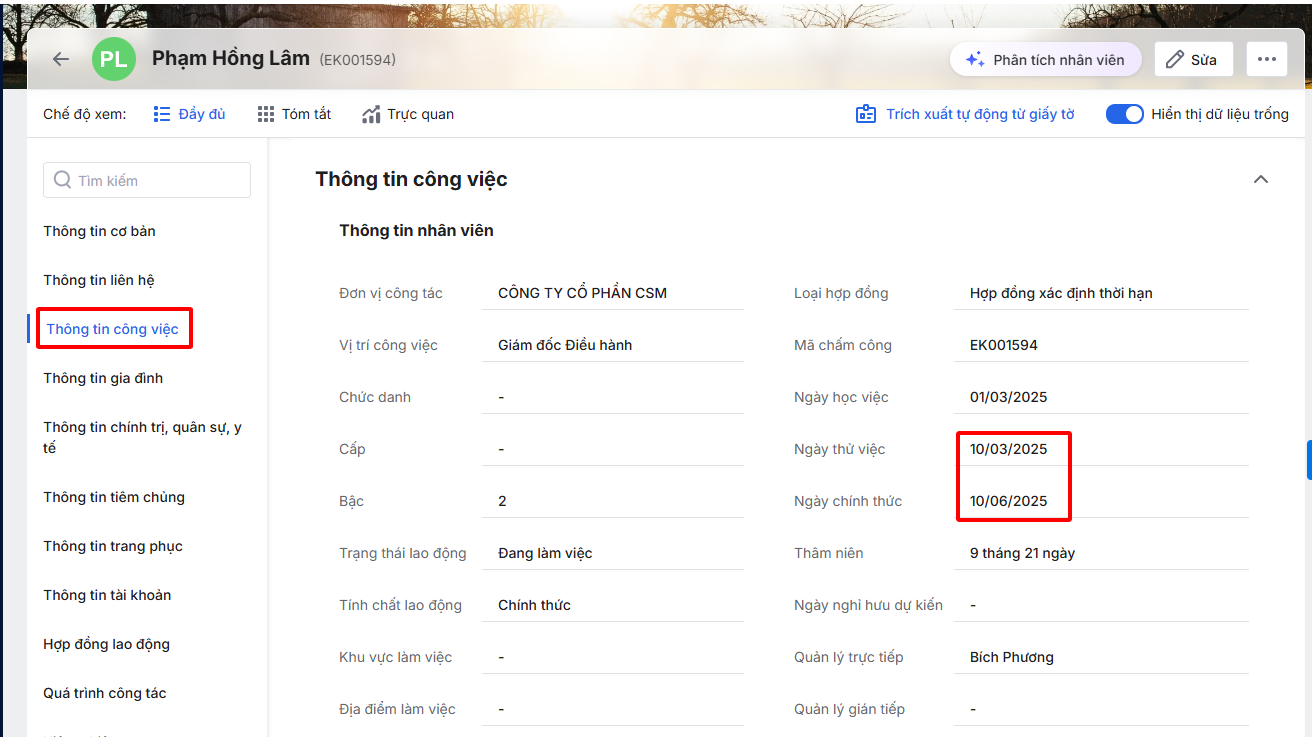Screen dimensions: 1312x737
Task: Click the Sửa edit button
Action: pos(1193,60)
